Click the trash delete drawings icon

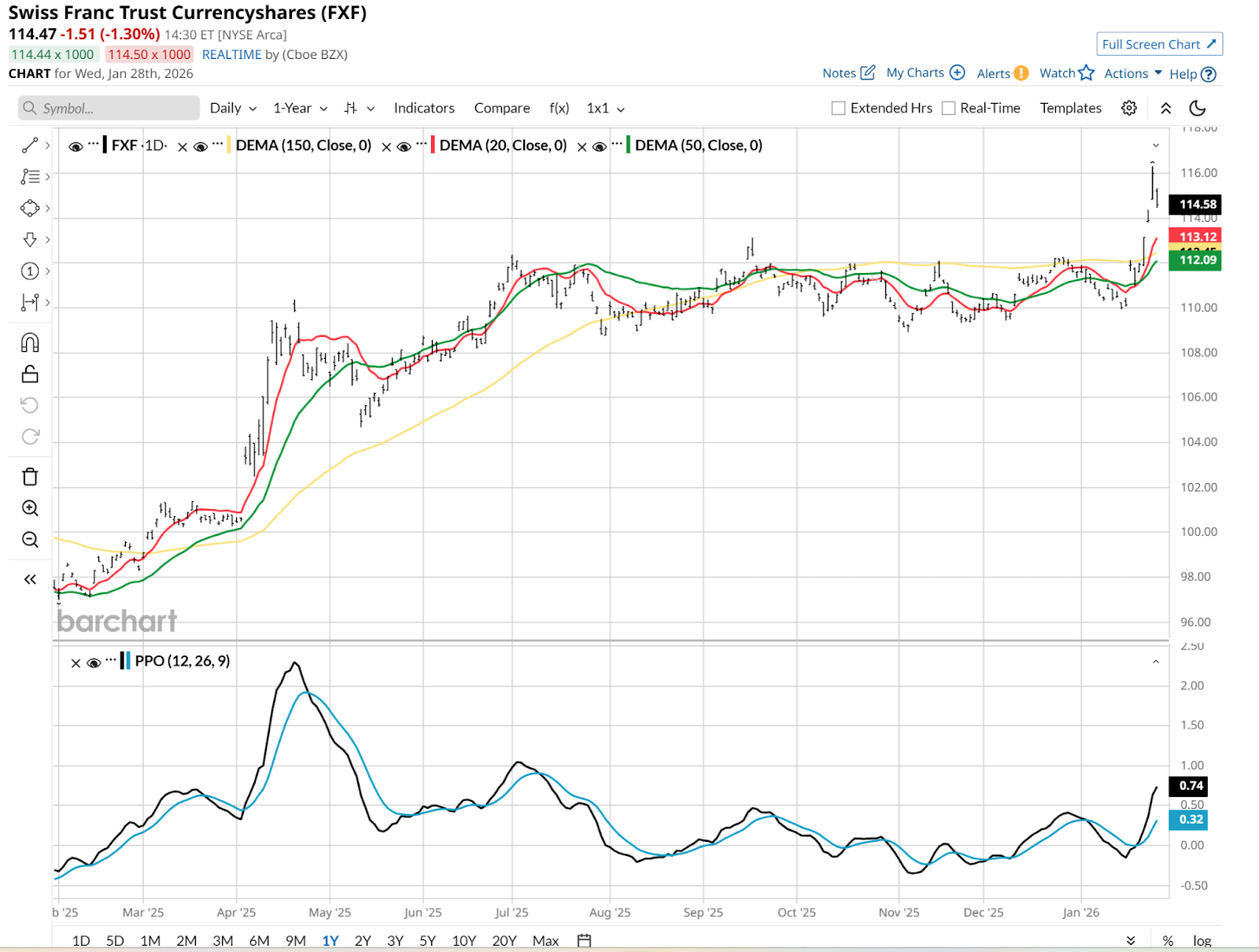[30, 477]
